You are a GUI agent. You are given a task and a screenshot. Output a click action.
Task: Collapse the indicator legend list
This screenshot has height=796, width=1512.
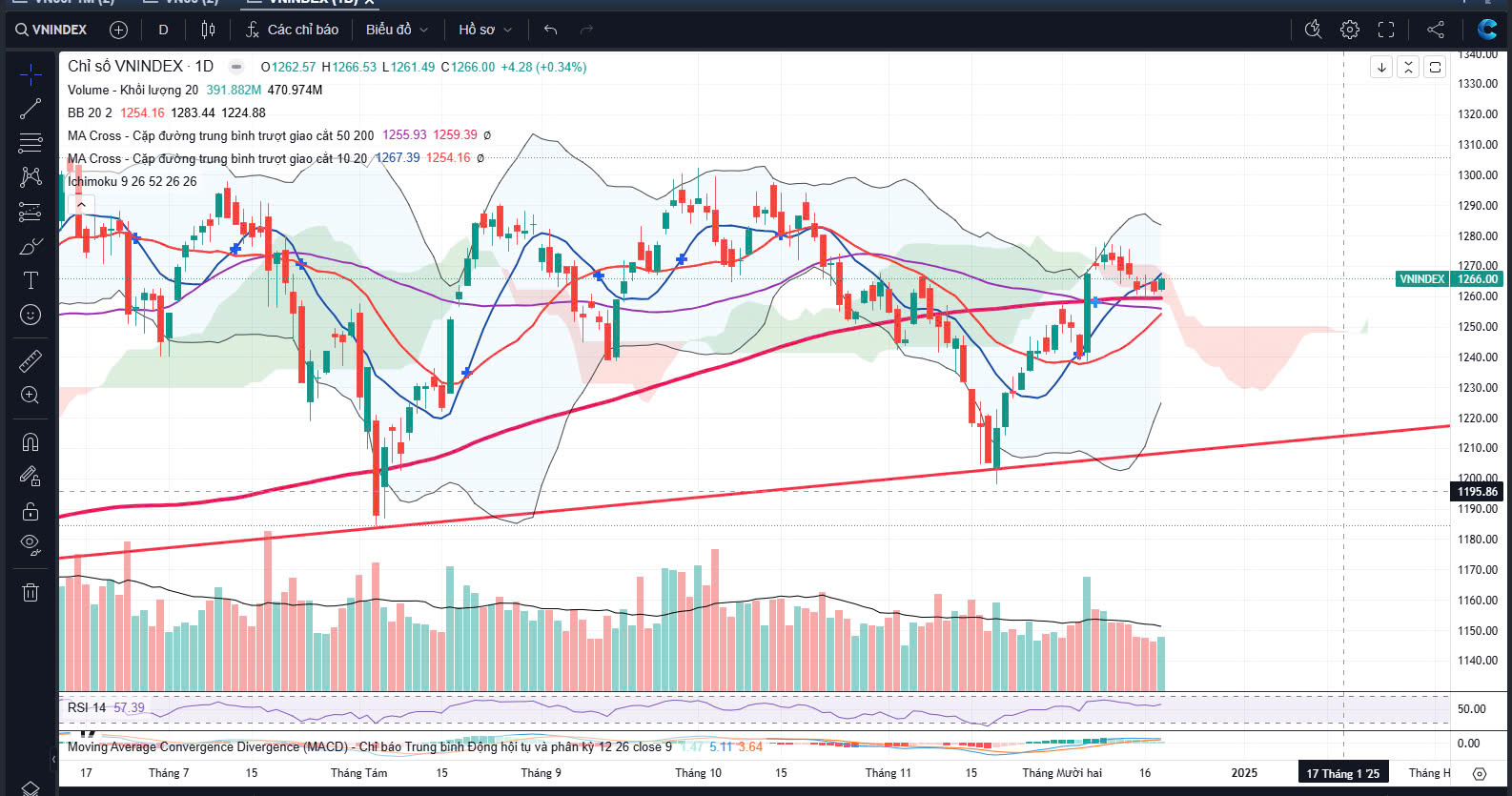[x=81, y=204]
